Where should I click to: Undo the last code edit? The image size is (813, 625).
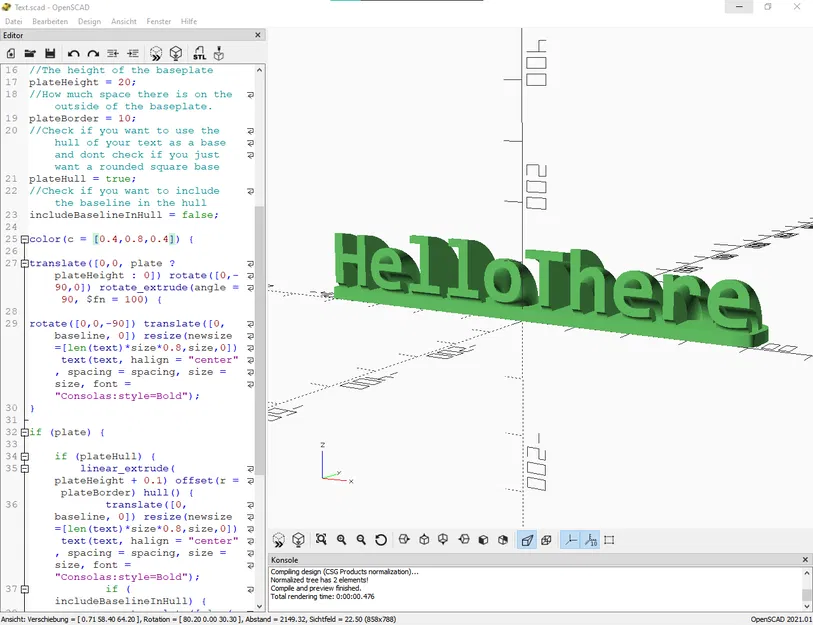(72, 53)
